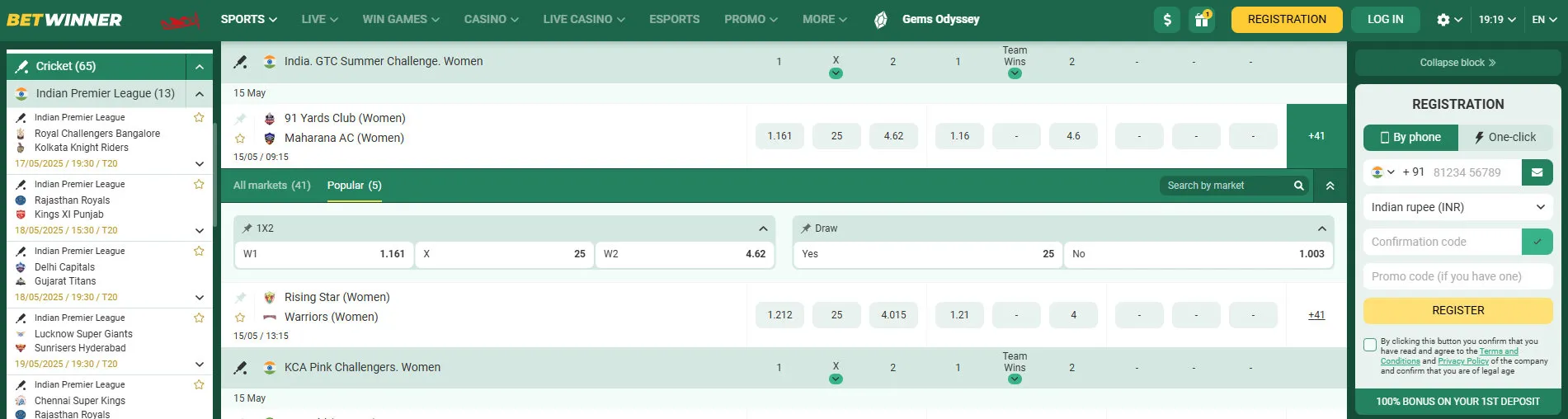Viewport: 1568px width, 419px height.
Task: Favorite the Lucknow Super Giants match star
Action: (x=199, y=318)
